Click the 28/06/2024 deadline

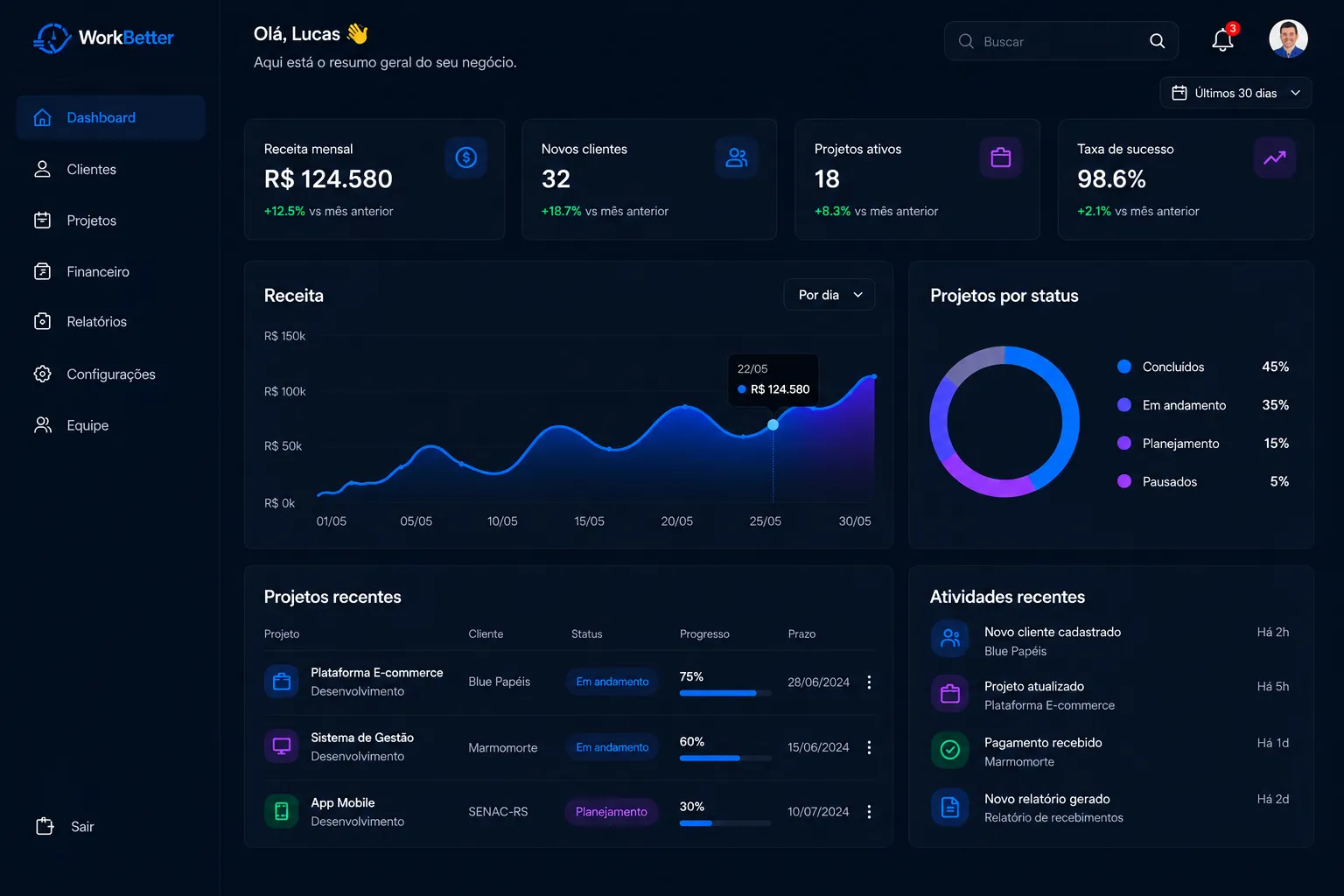[x=818, y=682]
